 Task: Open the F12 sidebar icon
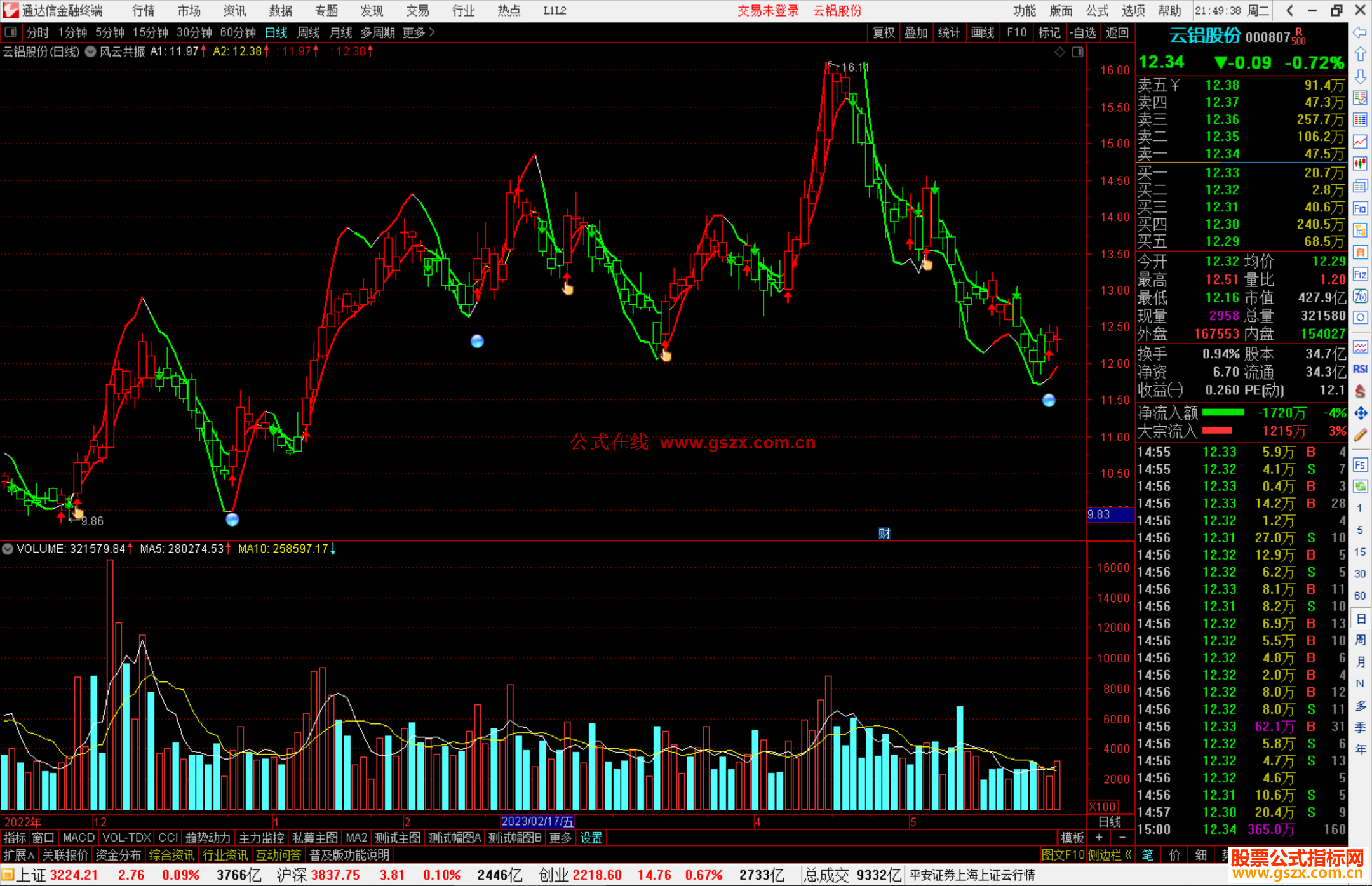[1360, 274]
